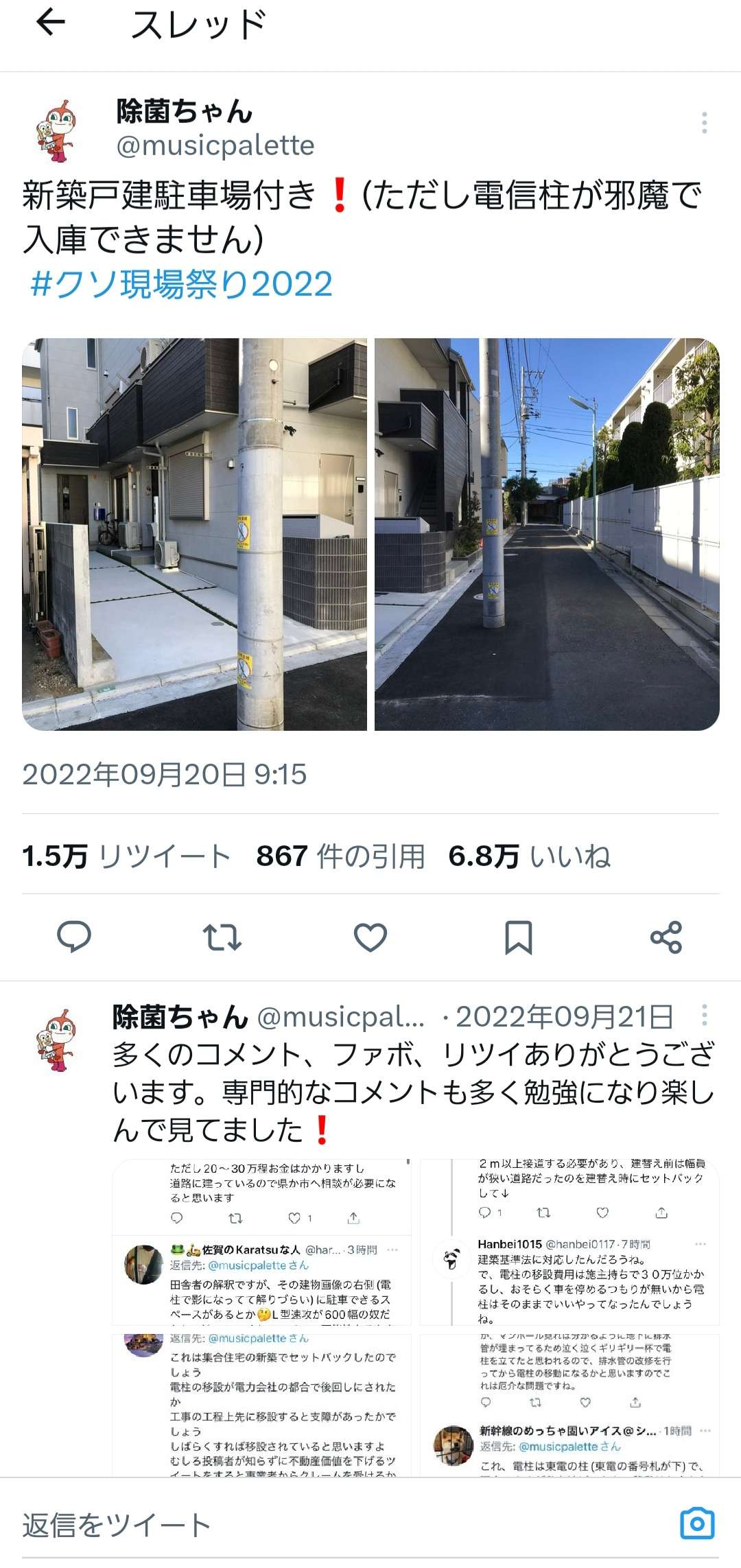Bookmark this tweet

point(519,937)
